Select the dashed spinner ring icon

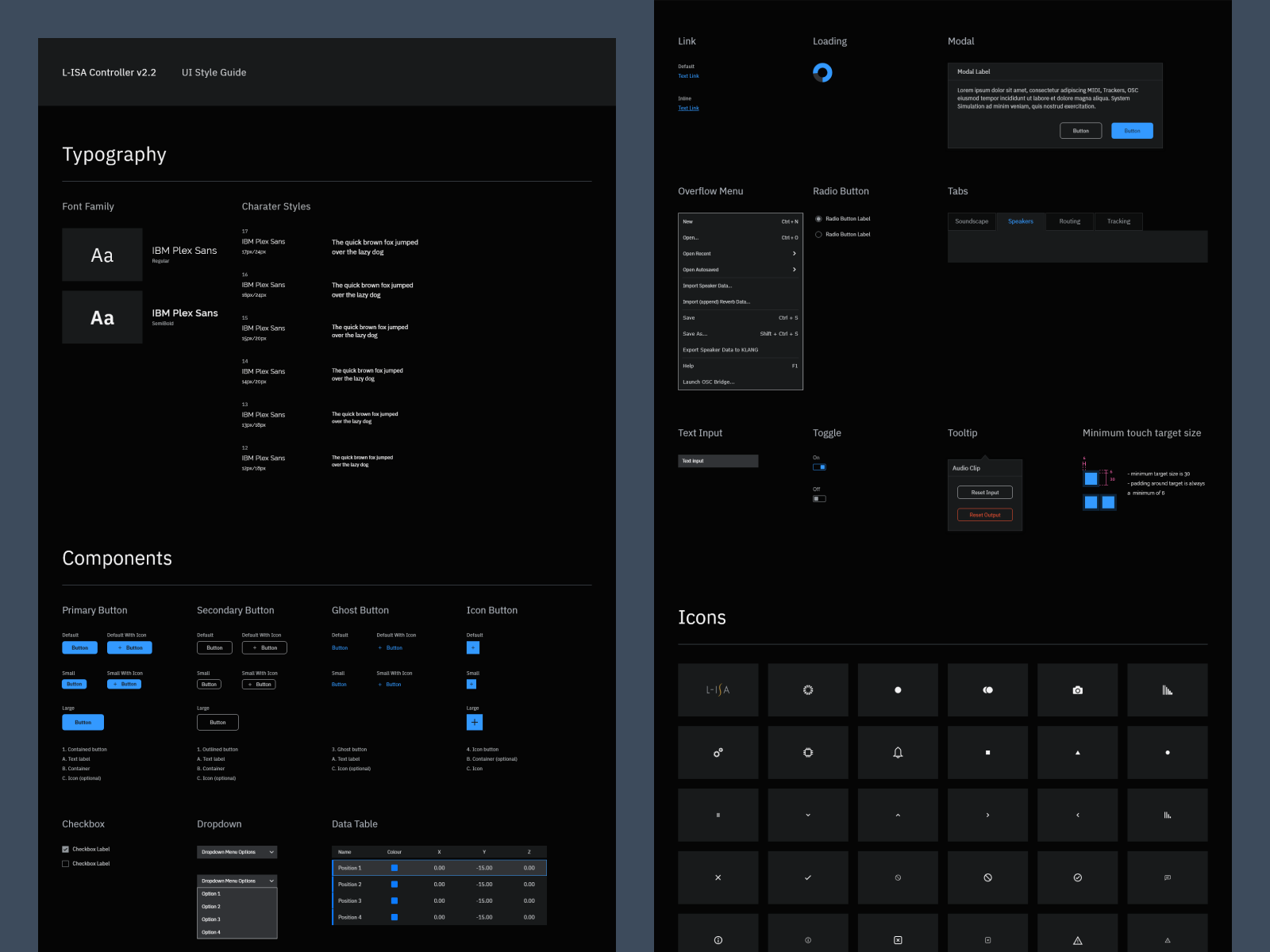click(x=808, y=690)
